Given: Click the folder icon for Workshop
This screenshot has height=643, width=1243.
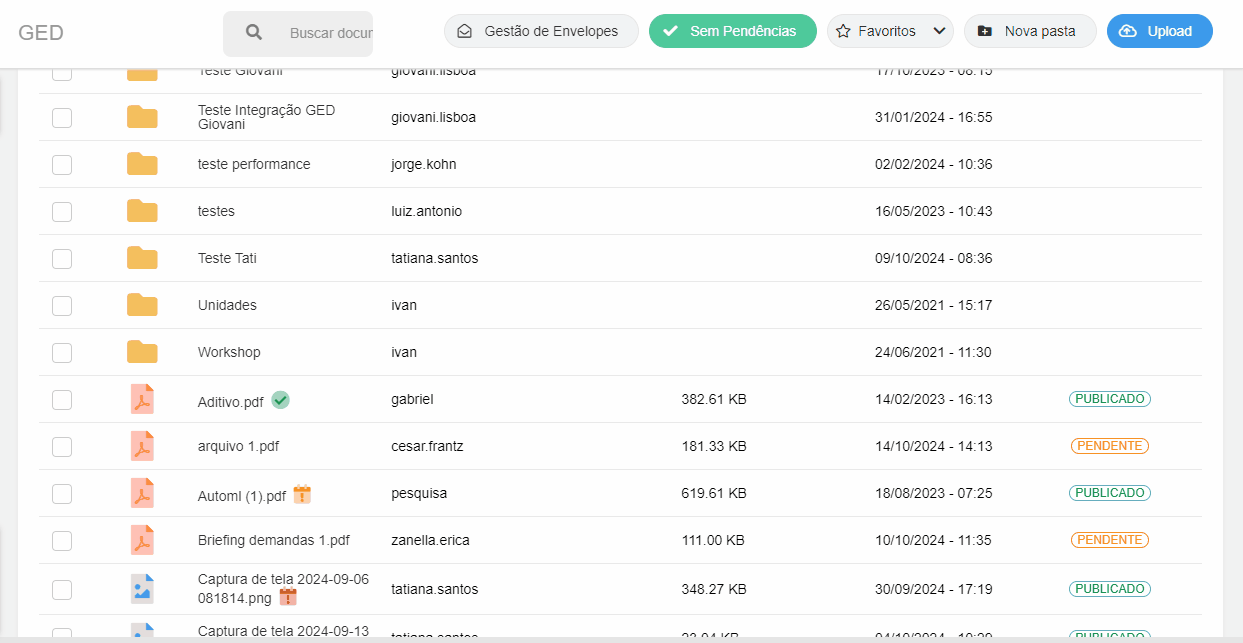Looking at the screenshot, I should click(142, 352).
